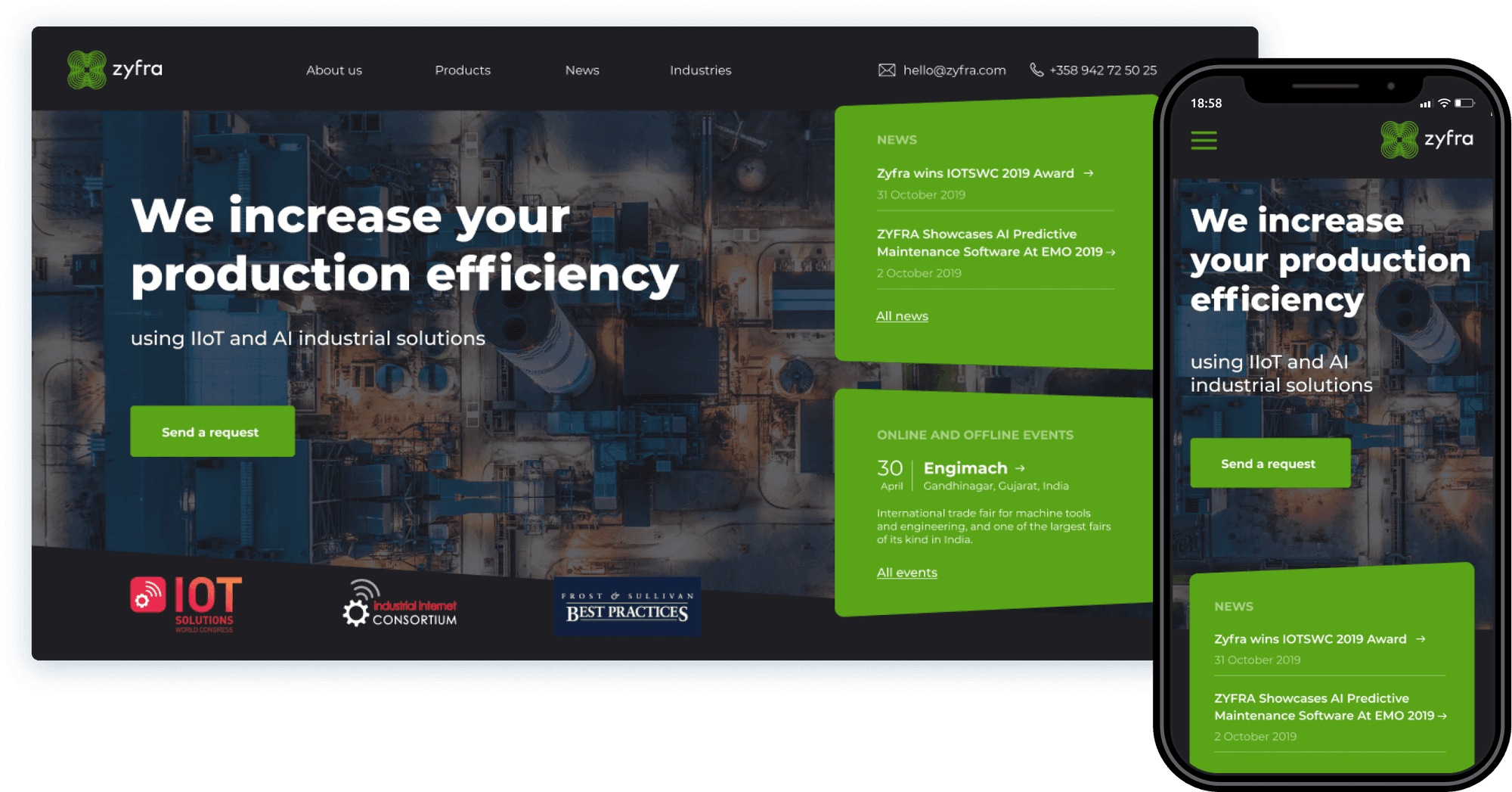Viewport: 1512px width, 792px height.
Task: Click the IOT Solutions World Congress logo
Action: (x=186, y=604)
